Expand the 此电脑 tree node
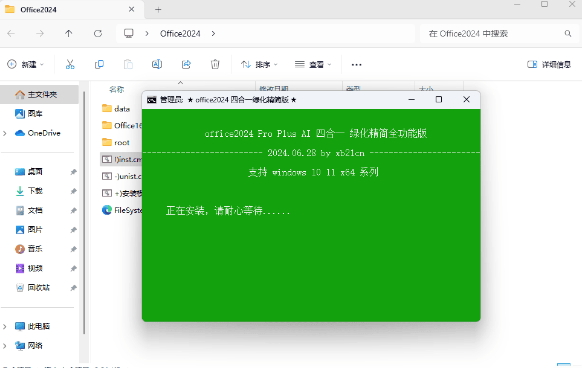This screenshot has height=368, width=582. [5, 326]
